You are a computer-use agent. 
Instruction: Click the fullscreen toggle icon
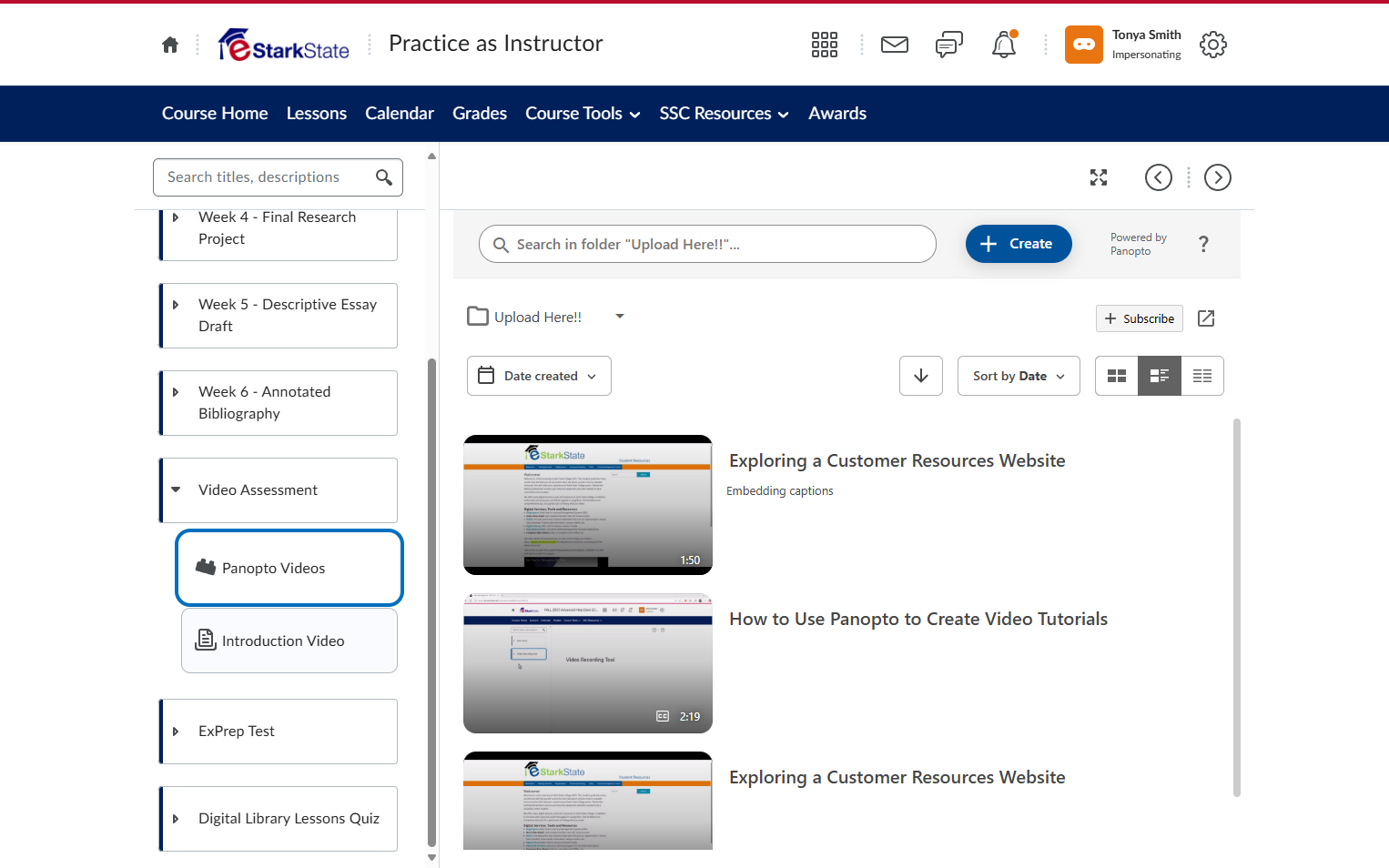(1099, 177)
